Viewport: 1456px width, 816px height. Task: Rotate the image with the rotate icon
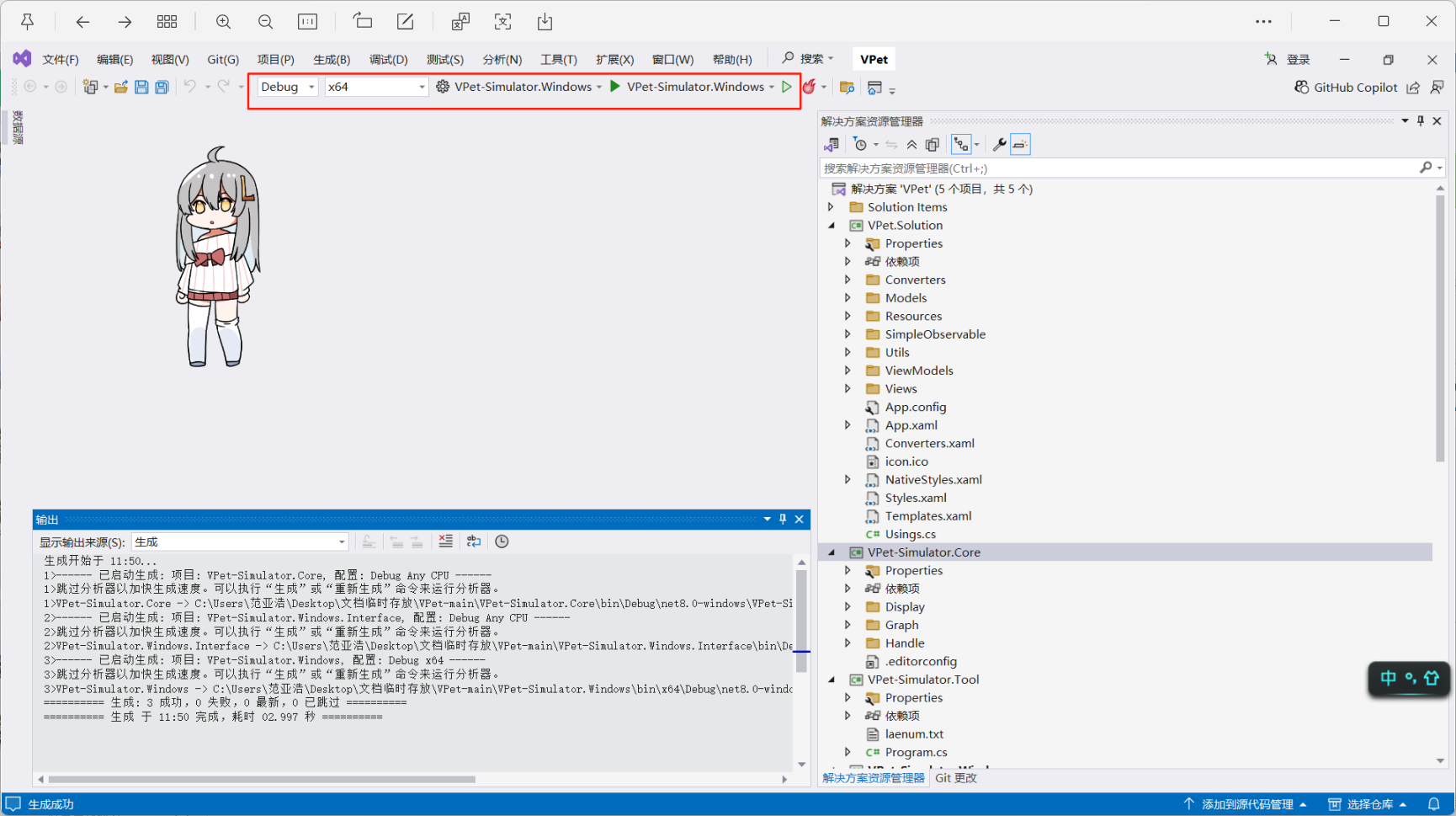363,22
